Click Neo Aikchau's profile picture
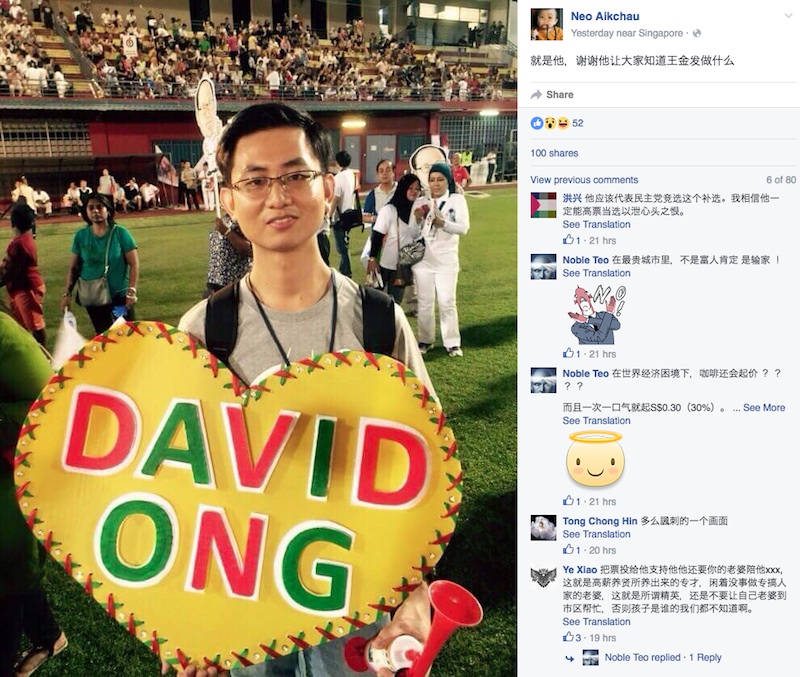Viewport: 800px width, 677px height. (546, 24)
